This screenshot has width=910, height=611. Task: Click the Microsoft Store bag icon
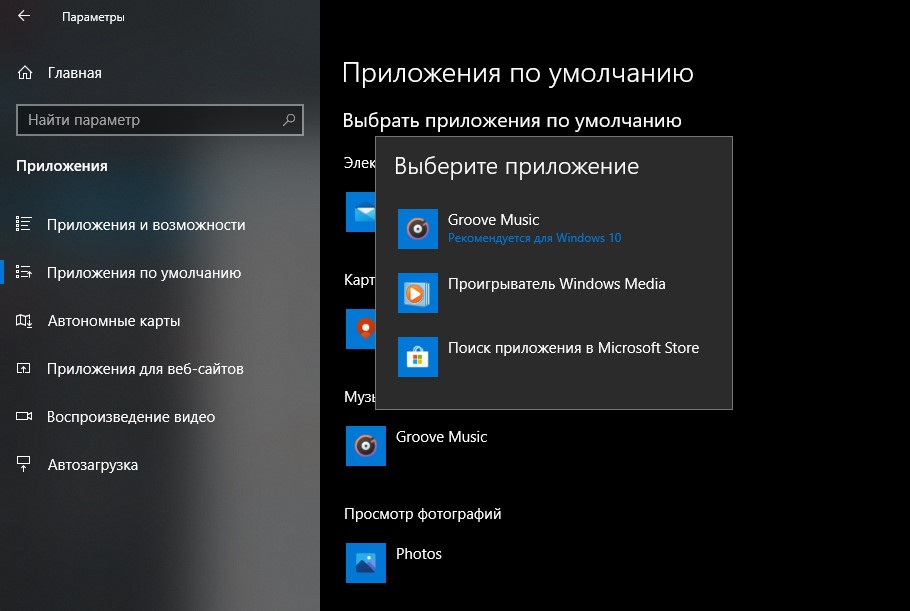[417, 357]
